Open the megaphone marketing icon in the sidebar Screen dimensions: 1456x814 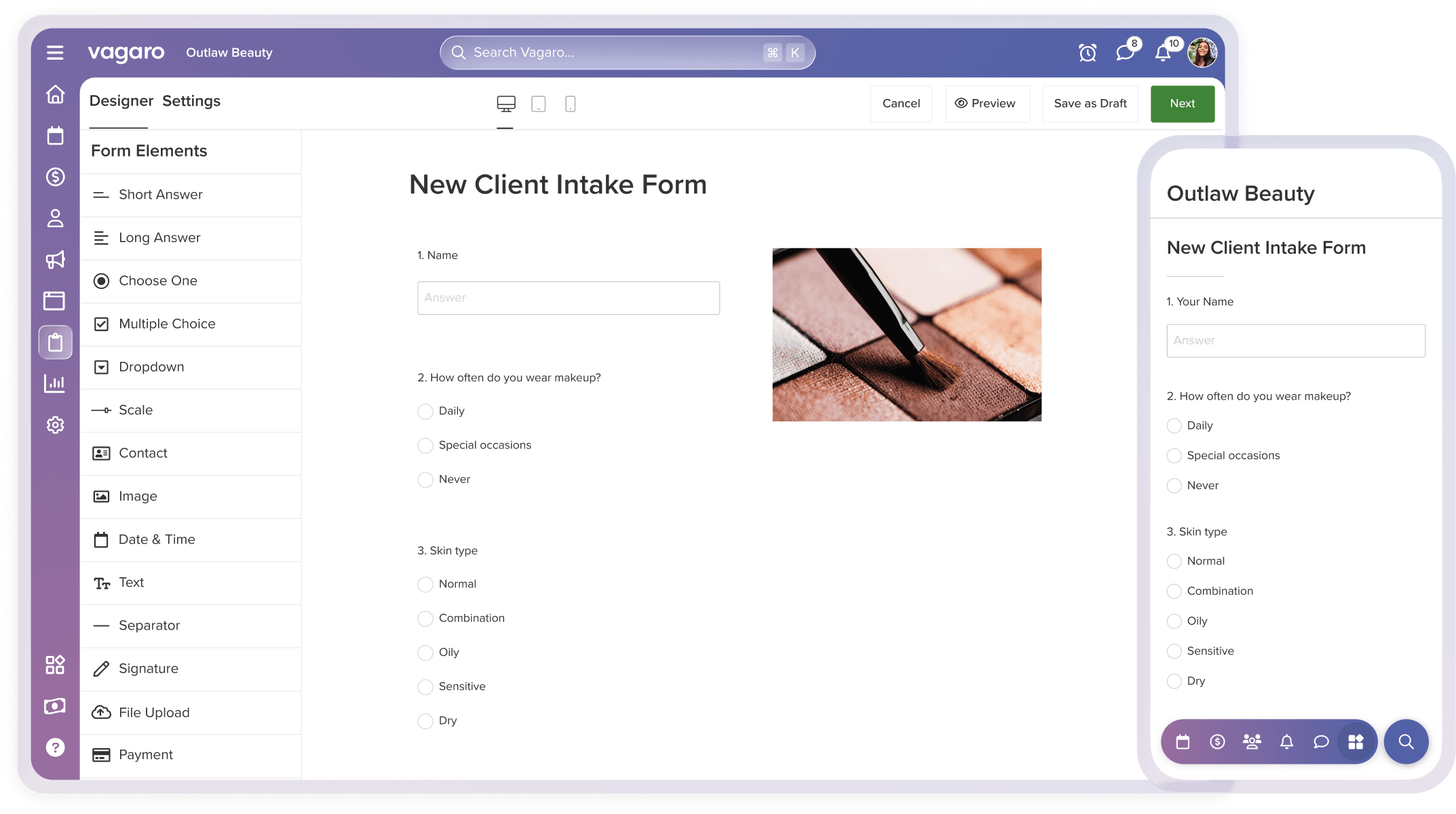[x=55, y=260]
